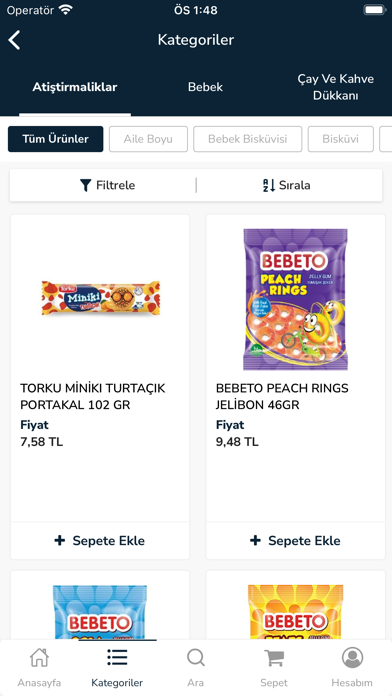The image size is (392, 696).
Task: Open the Kategoriler list icon
Action: pos(117,657)
